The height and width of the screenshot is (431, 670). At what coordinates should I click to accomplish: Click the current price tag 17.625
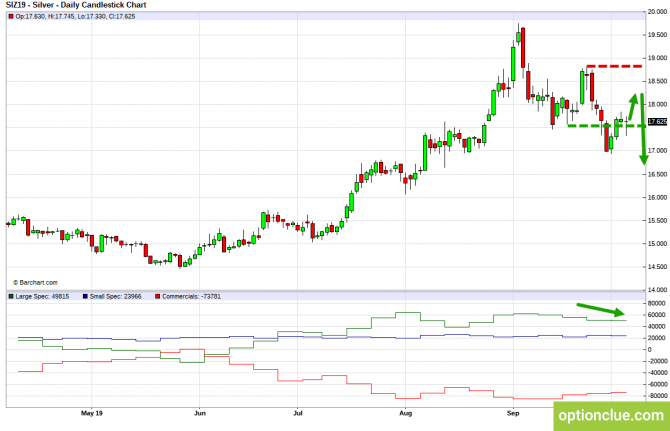tap(657, 122)
